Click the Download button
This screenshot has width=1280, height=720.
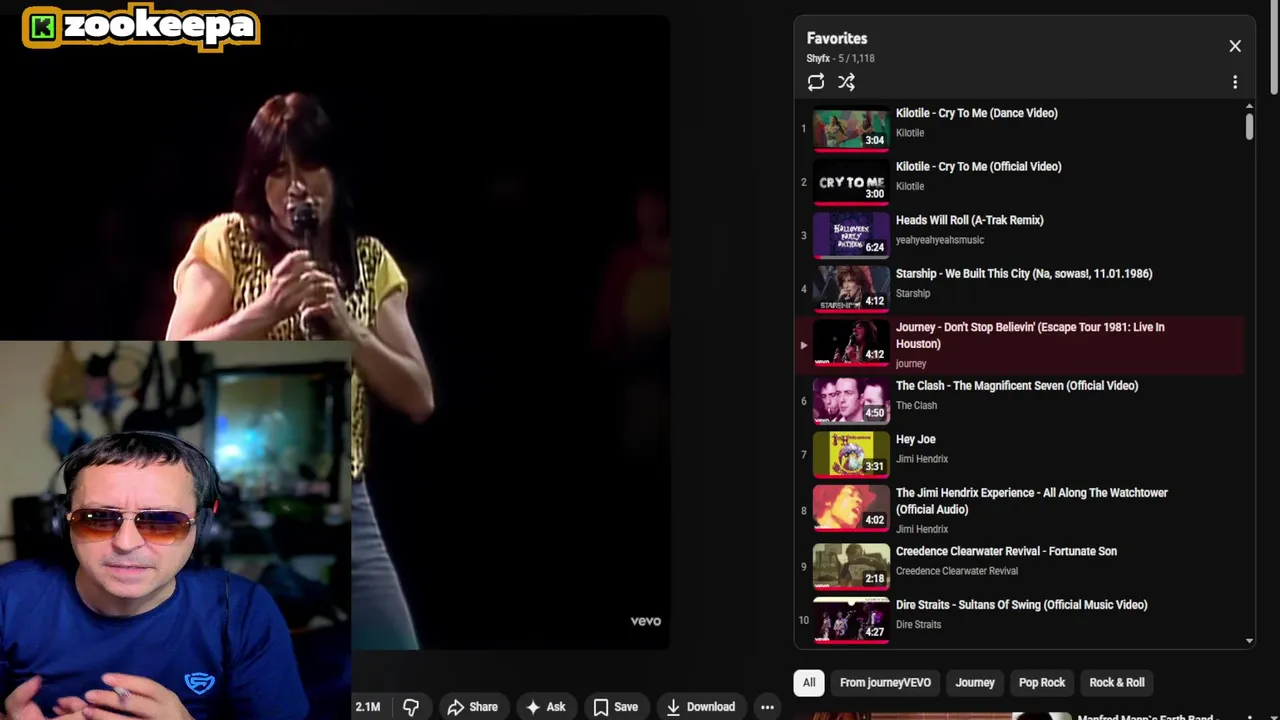tap(701, 707)
